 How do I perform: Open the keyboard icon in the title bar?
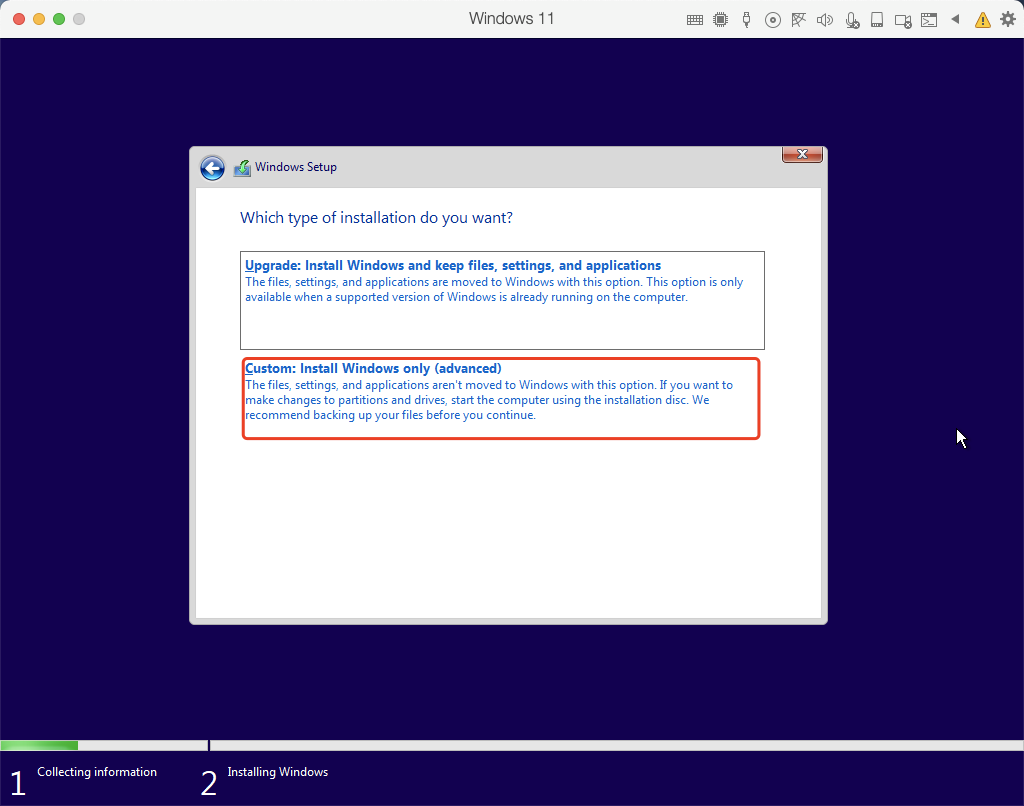click(x=695, y=20)
